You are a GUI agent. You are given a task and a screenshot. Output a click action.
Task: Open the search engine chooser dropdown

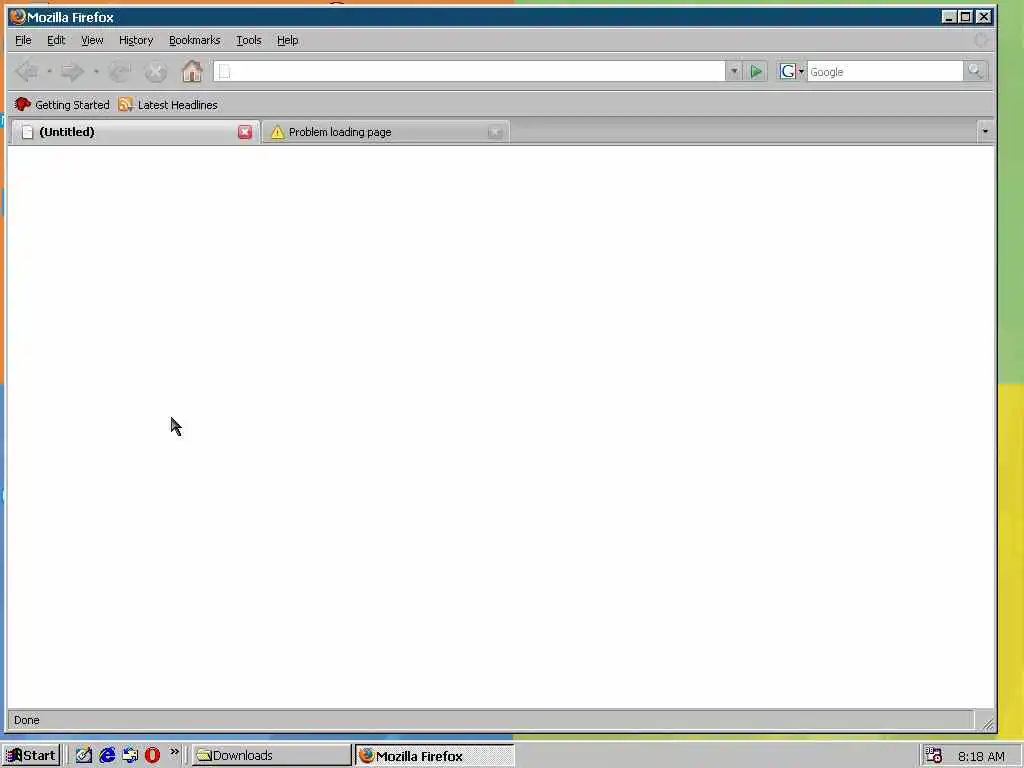click(801, 72)
